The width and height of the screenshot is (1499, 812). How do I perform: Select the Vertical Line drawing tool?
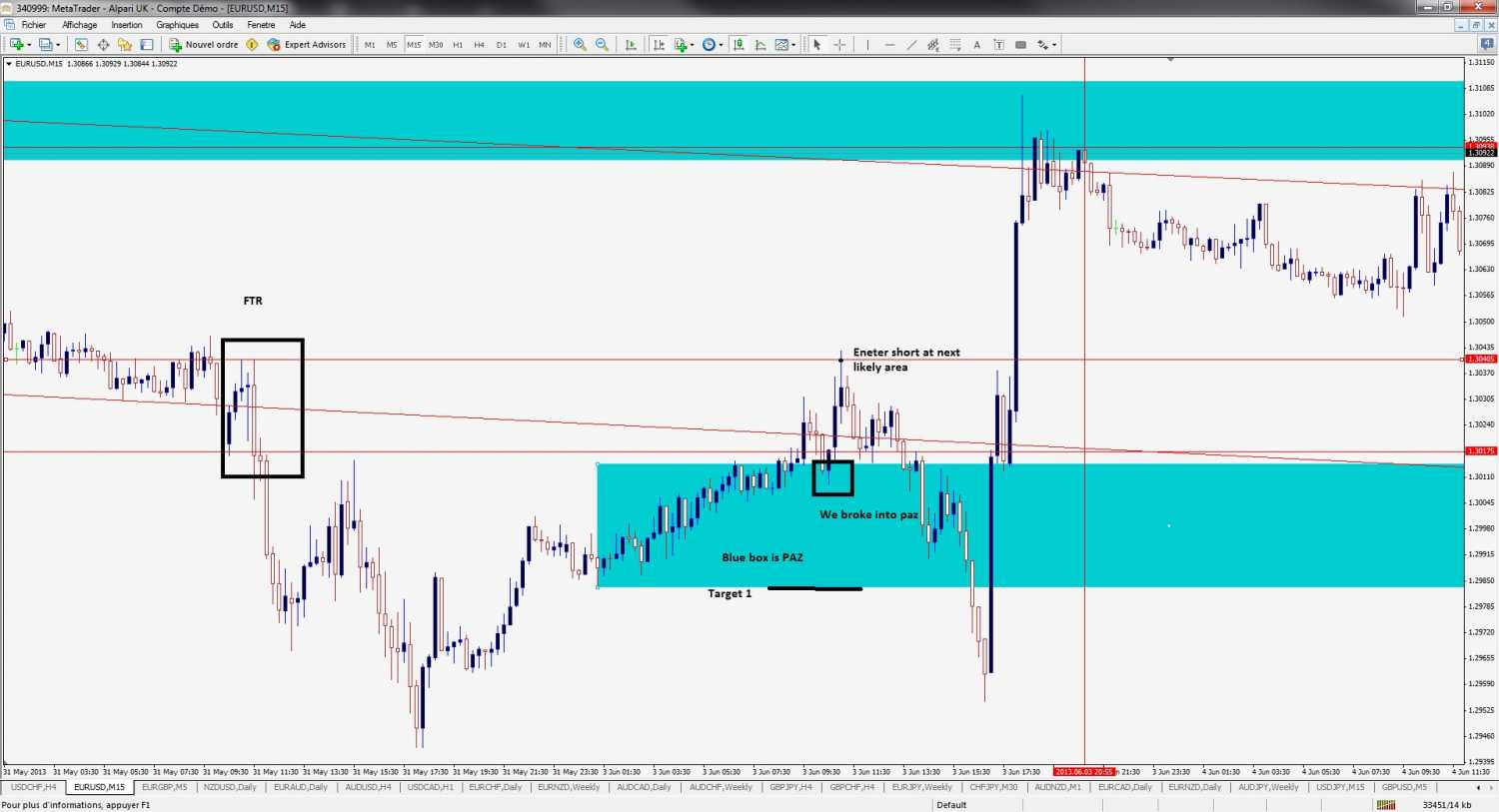pyautogui.click(x=867, y=45)
